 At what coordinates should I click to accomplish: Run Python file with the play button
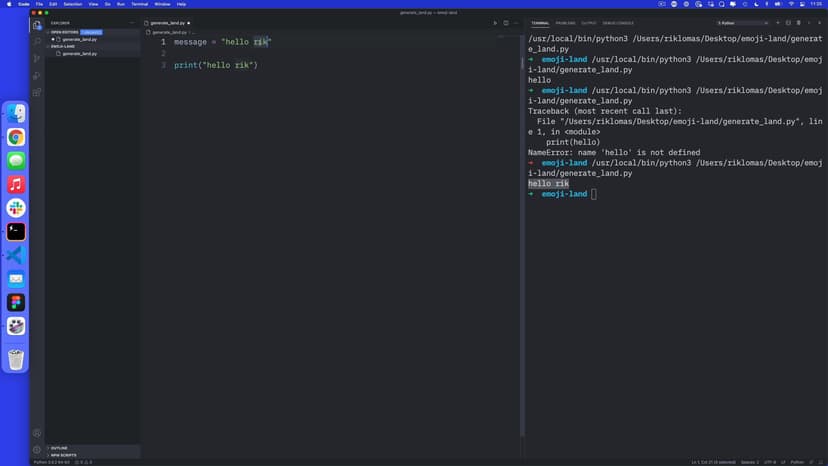(x=494, y=22)
